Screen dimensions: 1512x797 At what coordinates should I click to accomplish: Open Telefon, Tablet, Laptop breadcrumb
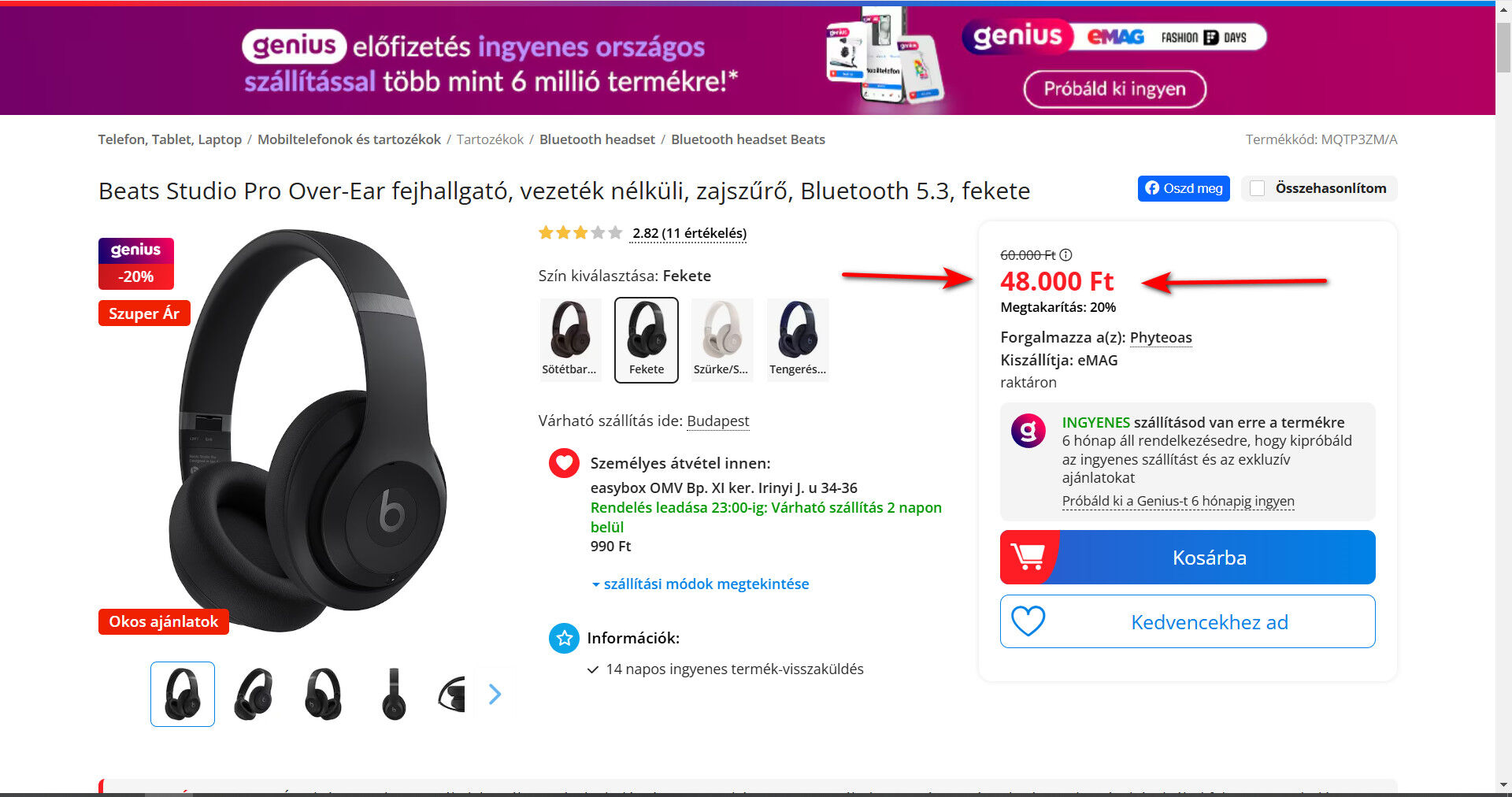pyautogui.click(x=169, y=139)
